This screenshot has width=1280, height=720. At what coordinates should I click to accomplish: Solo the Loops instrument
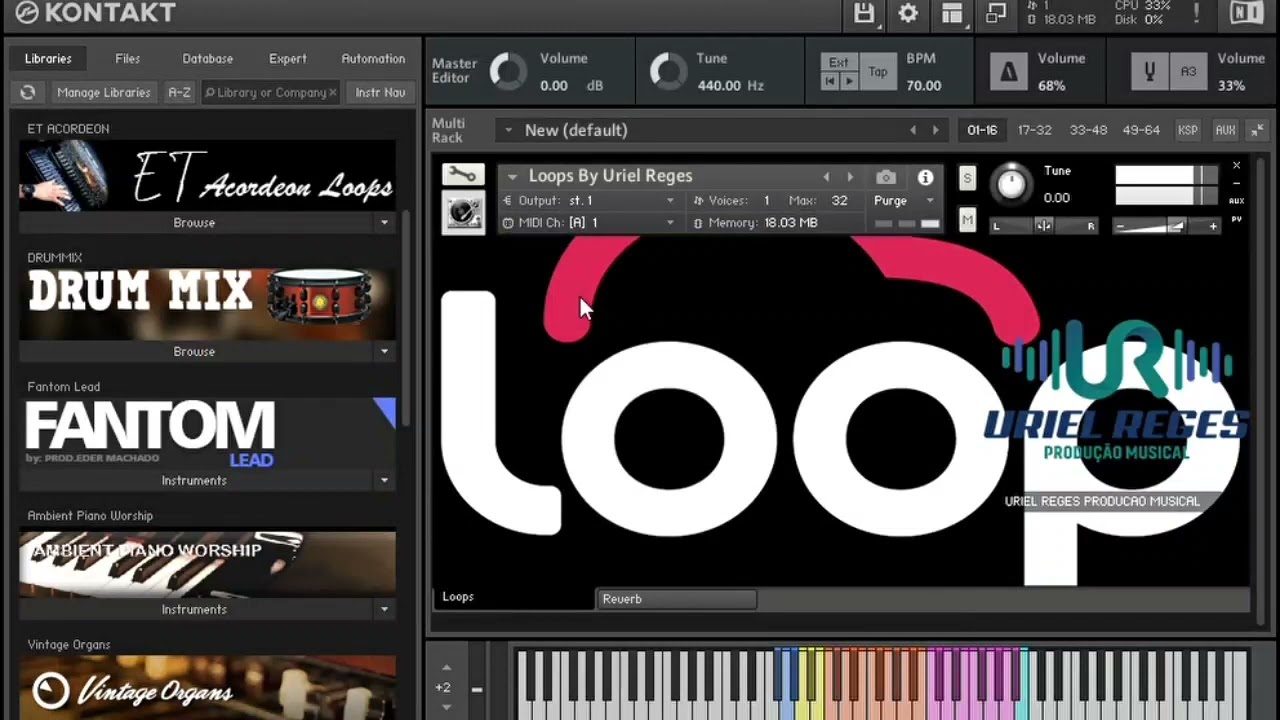point(967,178)
